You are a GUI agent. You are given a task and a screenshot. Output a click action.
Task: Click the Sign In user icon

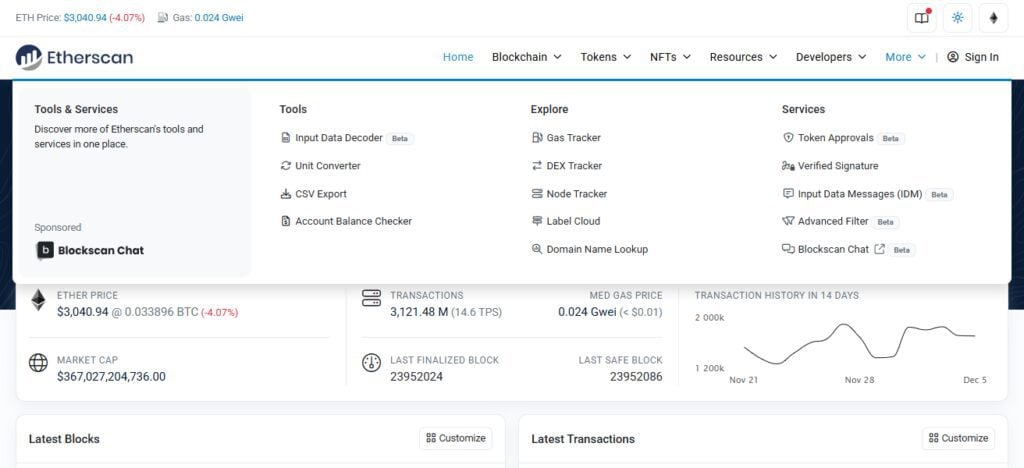953,57
